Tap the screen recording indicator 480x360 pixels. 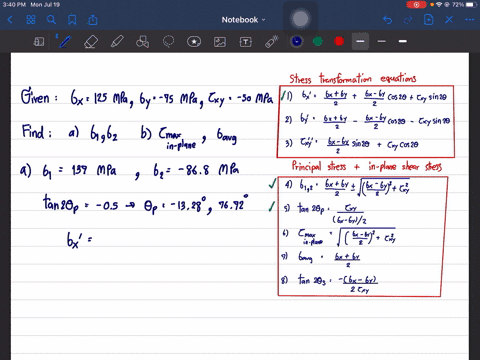pos(416,5)
